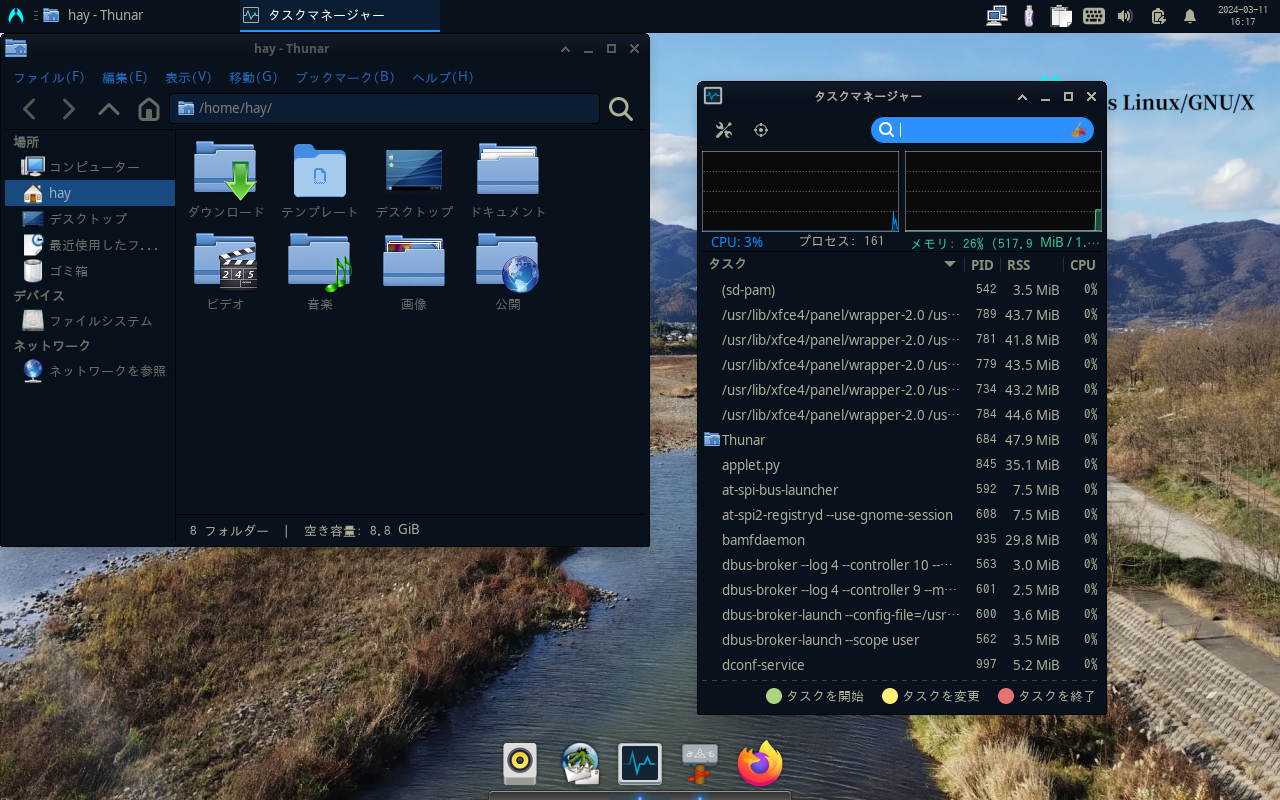Select the wrapper-2.0 row with PID 789

902,315
